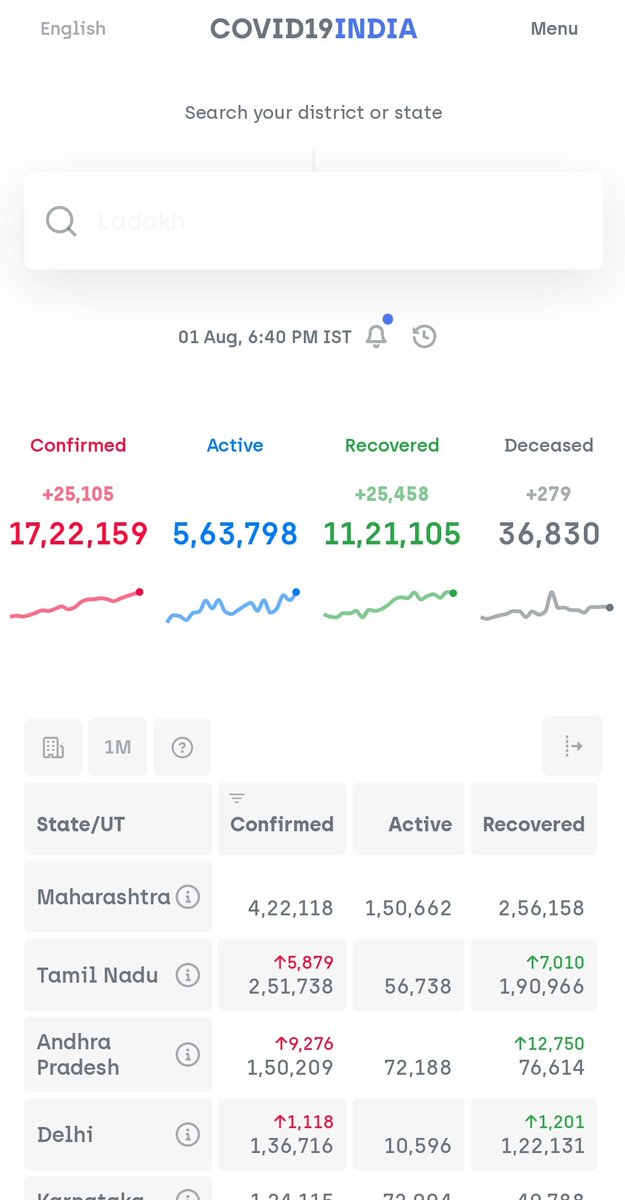Click the green Recovered trend sparkline
This screenshot has height=1200, width=625.
391,605
